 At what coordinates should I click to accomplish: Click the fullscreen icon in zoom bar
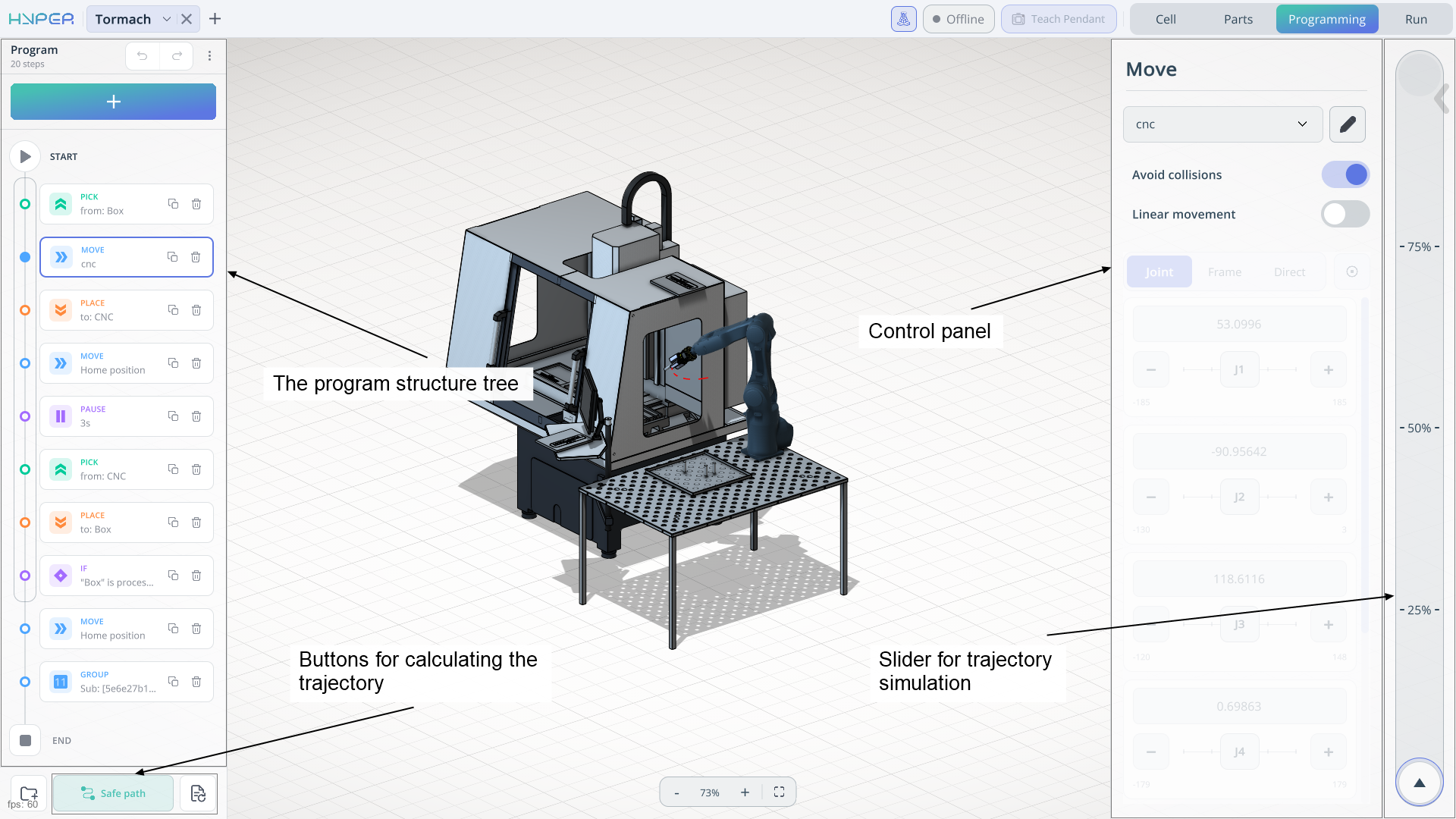point(779,792)
